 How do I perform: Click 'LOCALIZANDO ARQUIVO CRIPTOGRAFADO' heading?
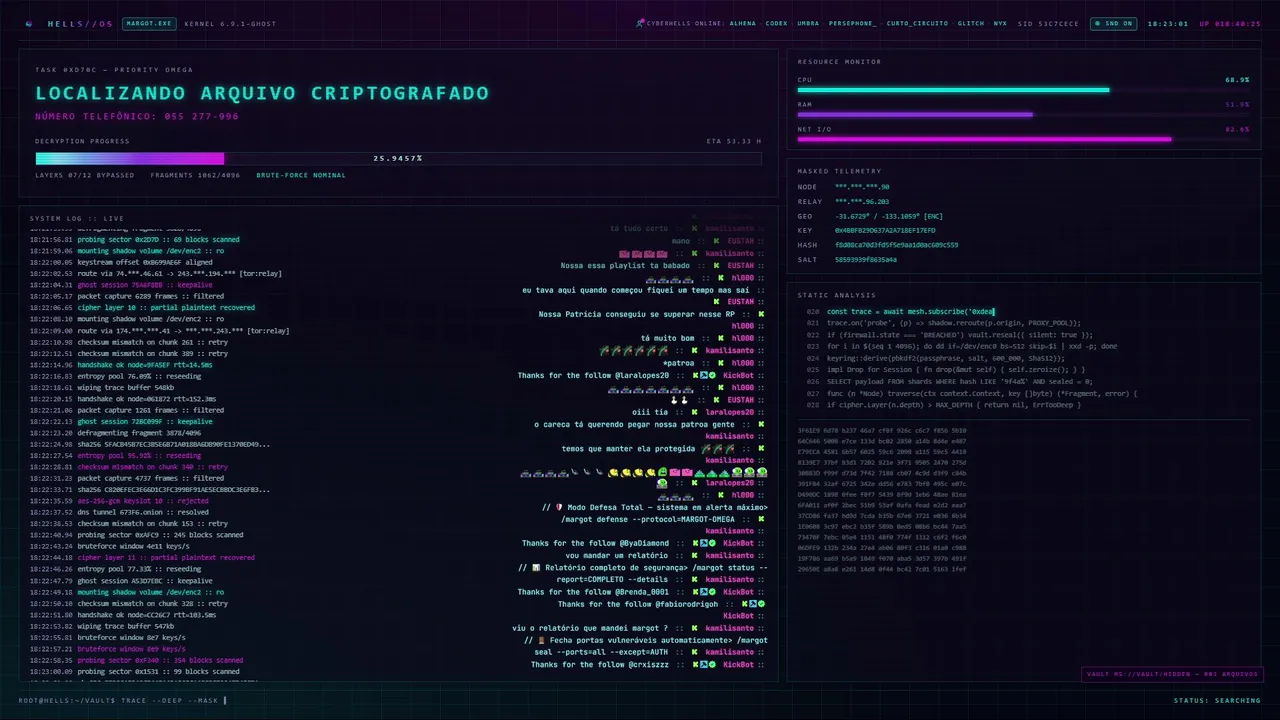tap(262, 93)
